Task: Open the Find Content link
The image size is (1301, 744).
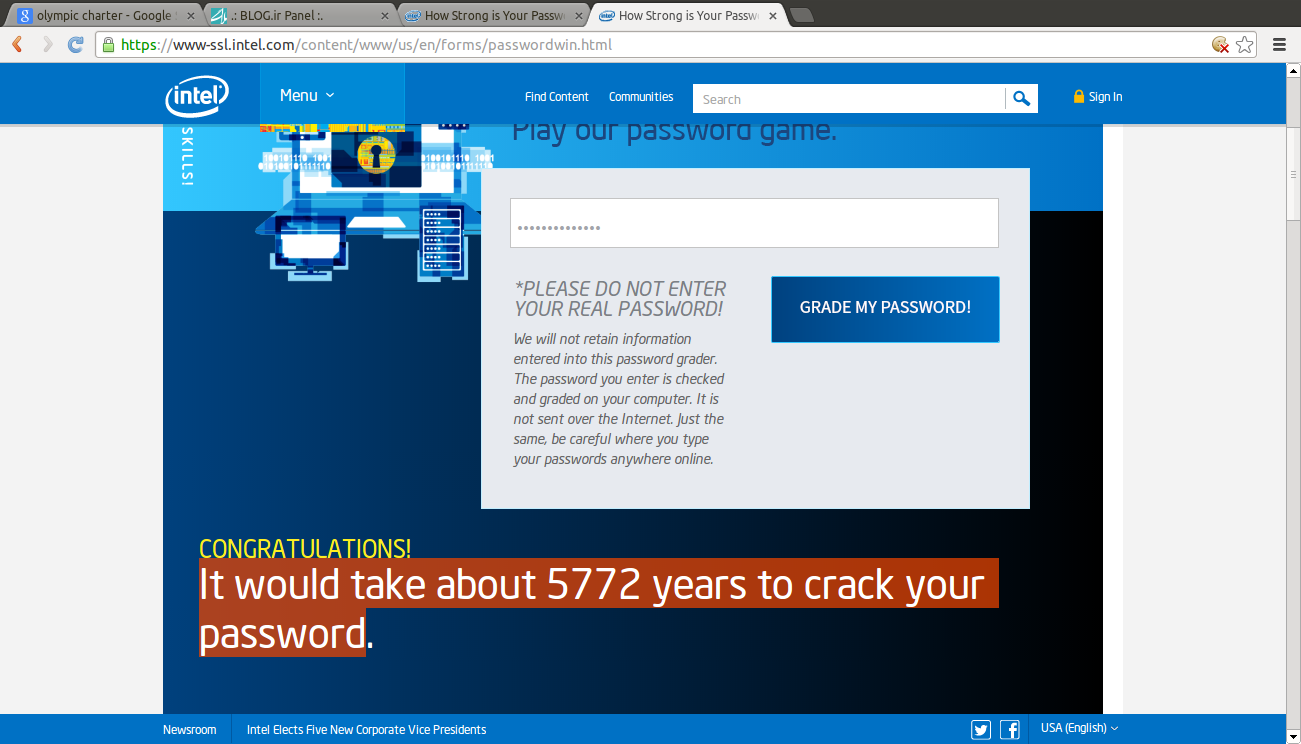Action: 556,97
